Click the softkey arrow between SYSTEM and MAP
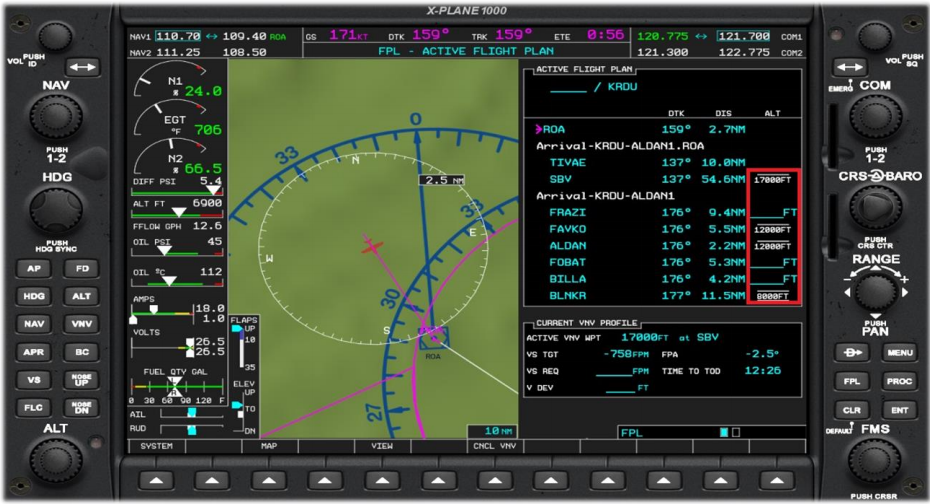Image resolution: width=930 pixels, height=504 pixels. (212, 480)
